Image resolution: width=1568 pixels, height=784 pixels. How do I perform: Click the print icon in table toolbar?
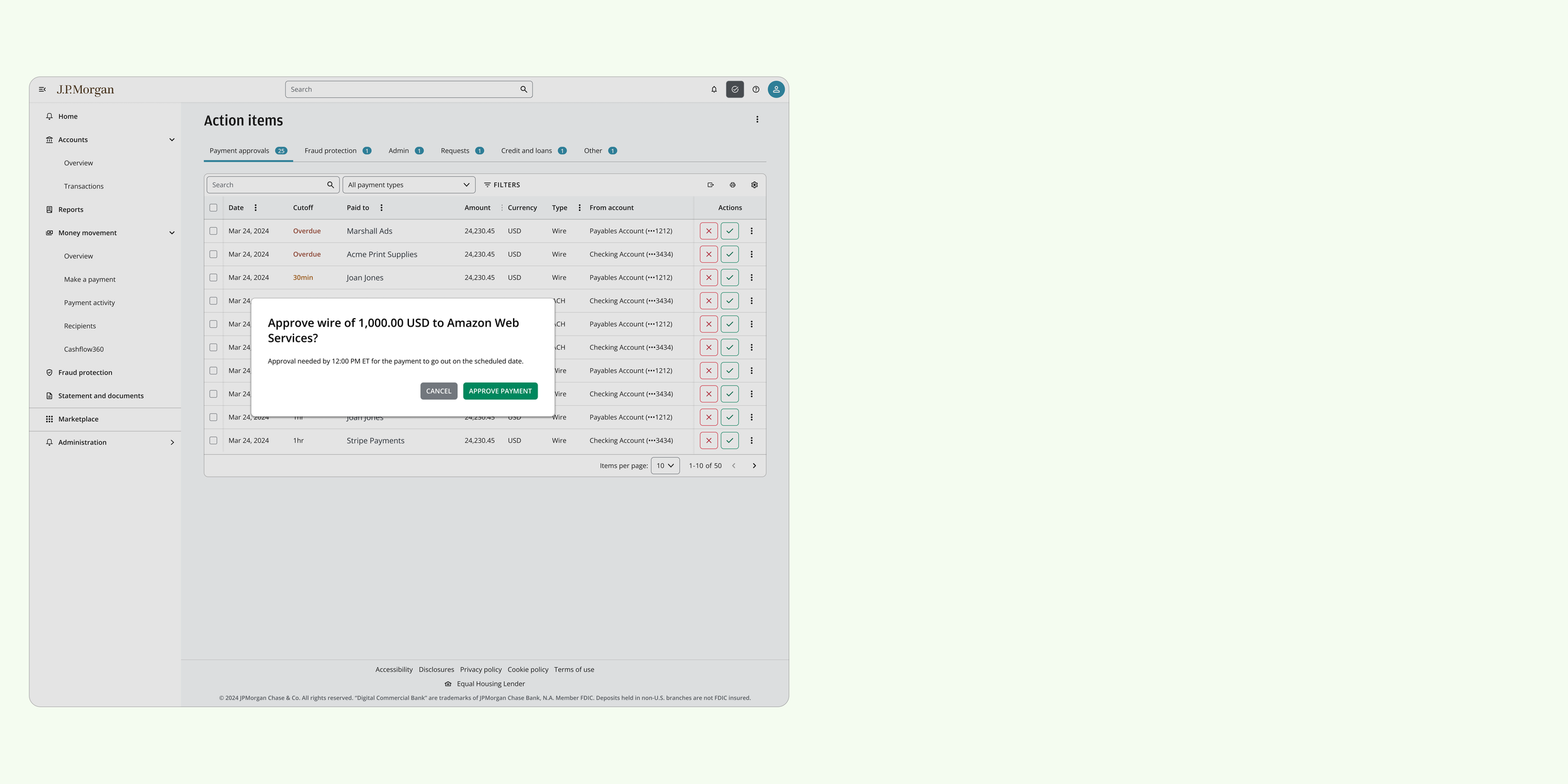[733, 185]
